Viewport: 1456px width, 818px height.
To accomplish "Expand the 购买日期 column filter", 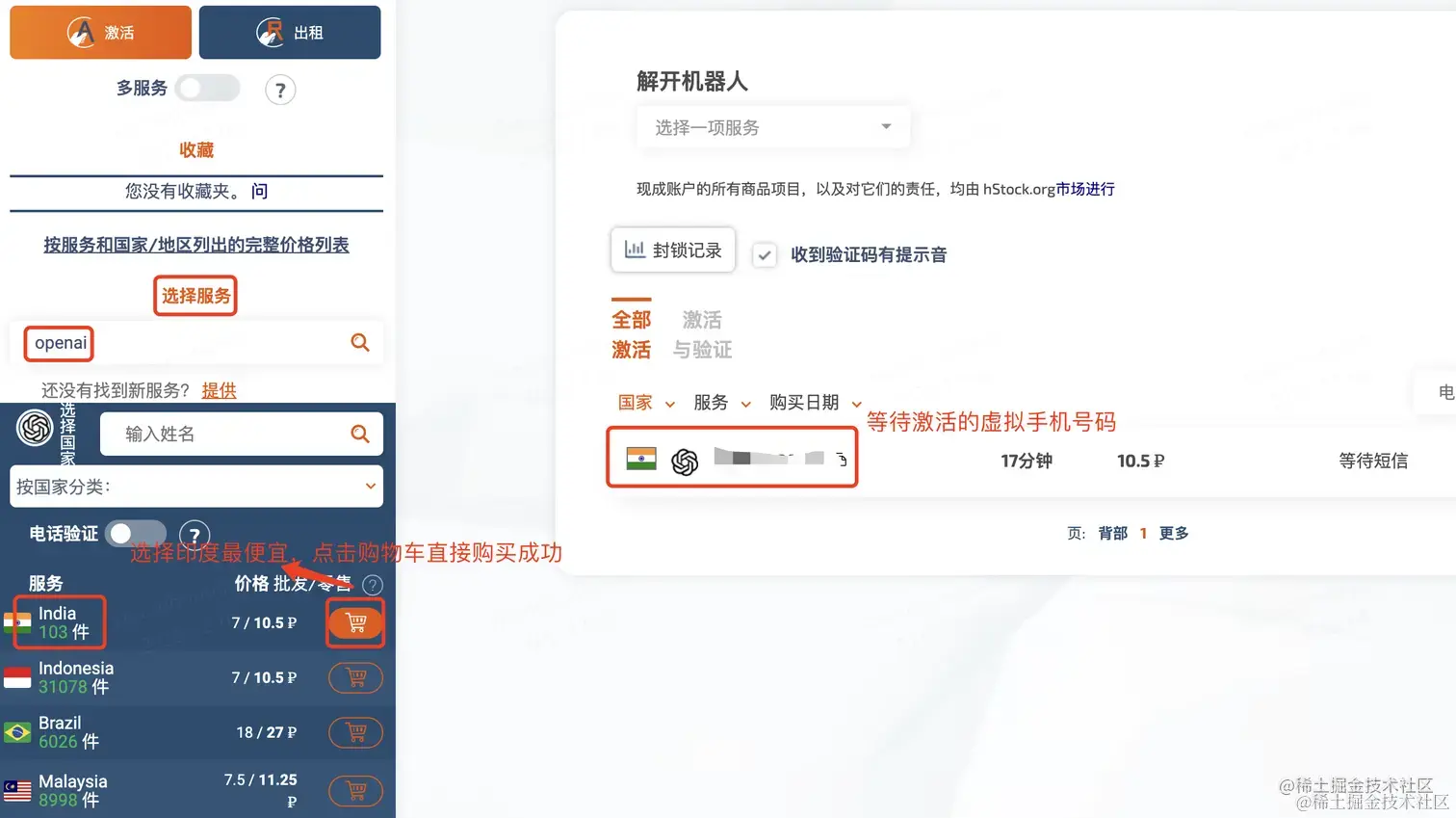I will point(816,403).
